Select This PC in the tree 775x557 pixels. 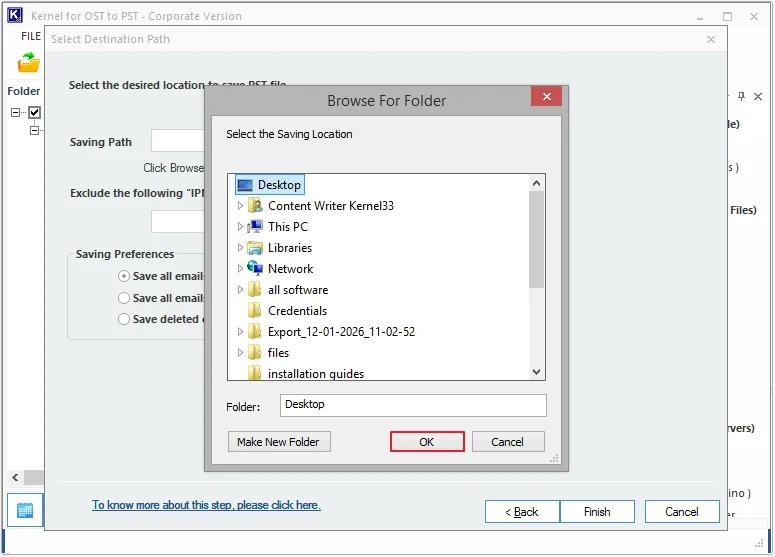pyautogui.click(x=288, y=227)
